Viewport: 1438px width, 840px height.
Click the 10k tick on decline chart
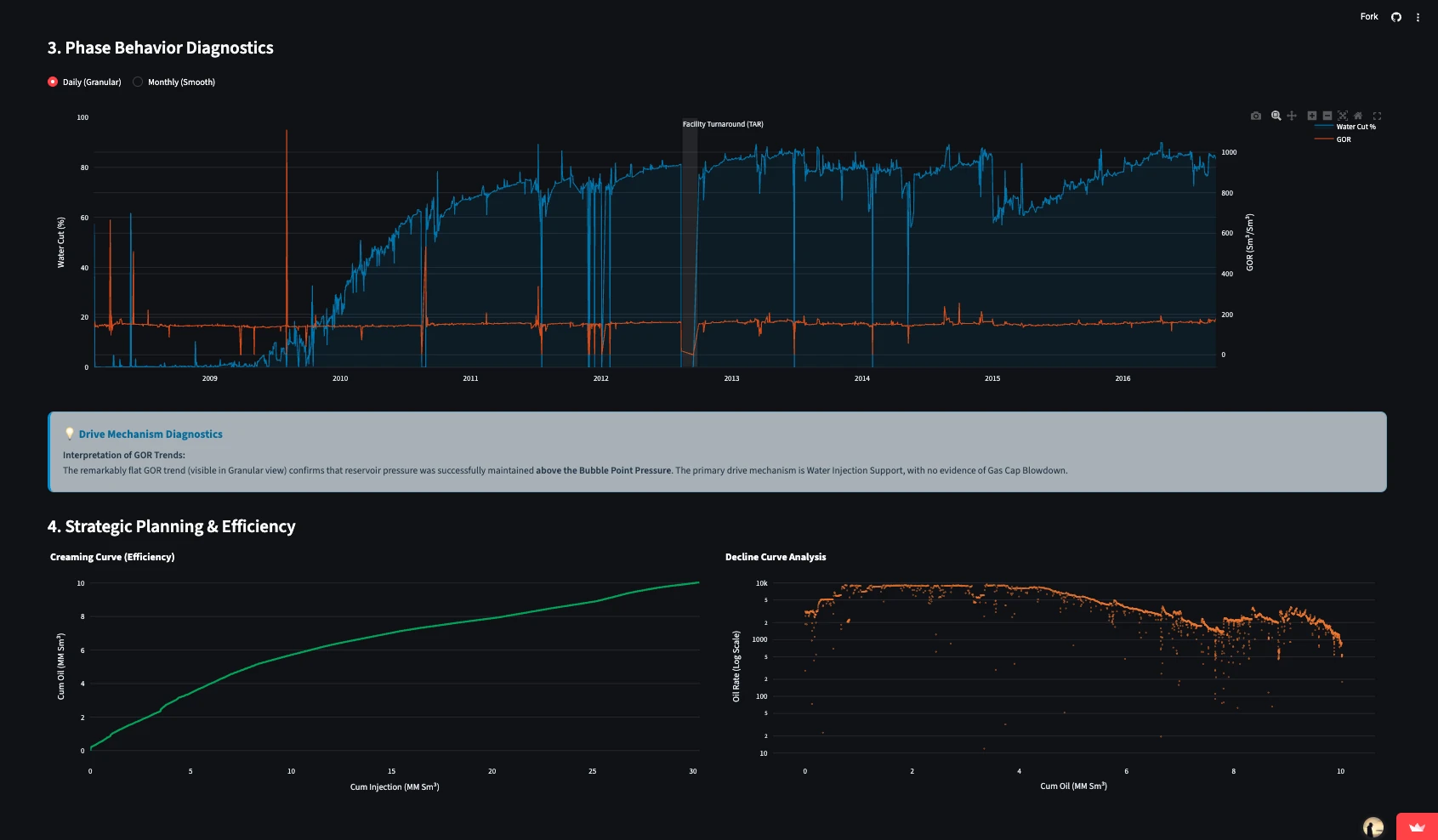tap(762, 583)
